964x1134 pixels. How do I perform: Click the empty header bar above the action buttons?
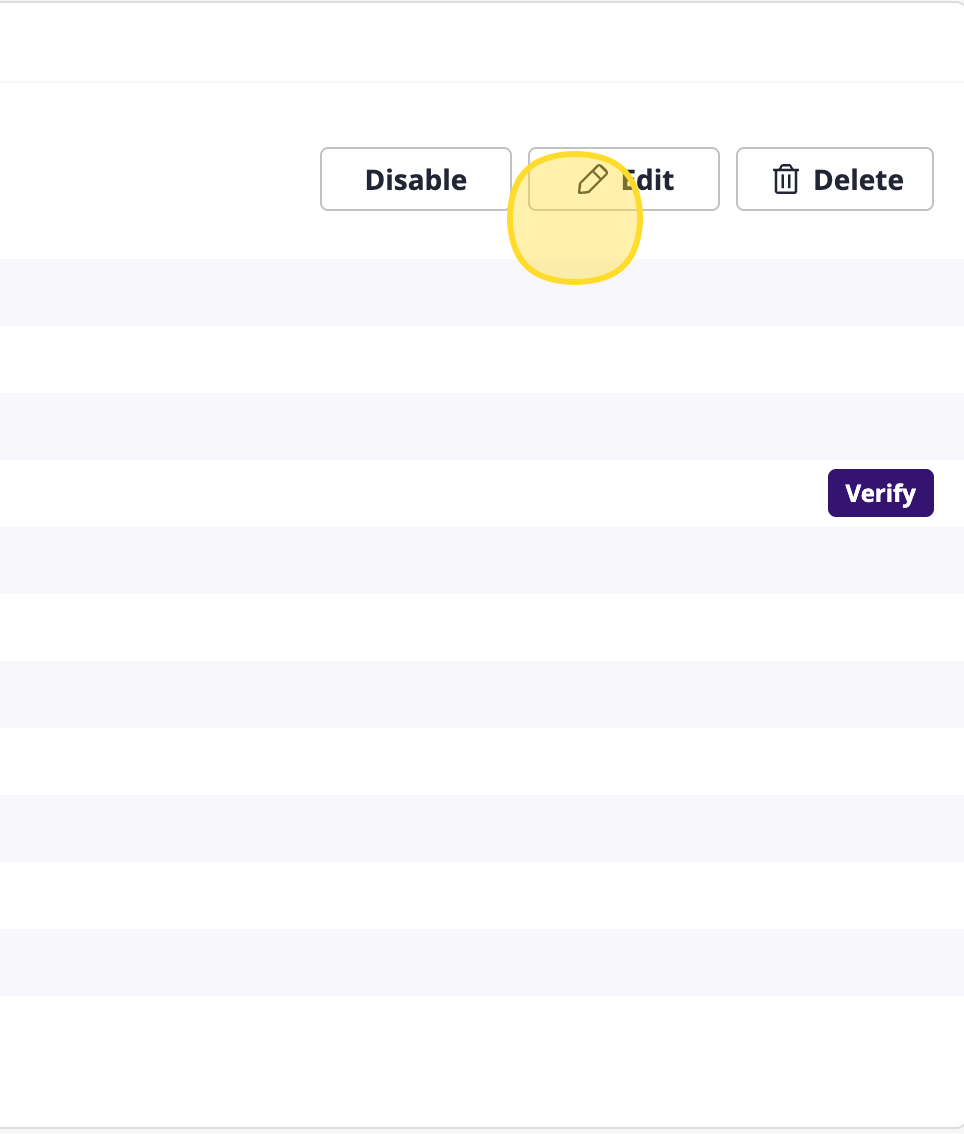(x=400, y=42)
